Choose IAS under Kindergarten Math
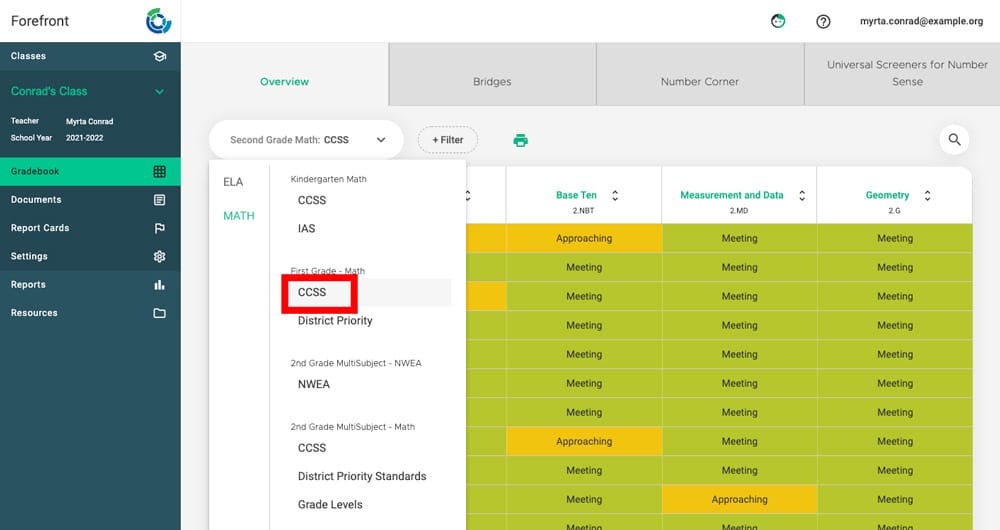 point(306,228)
